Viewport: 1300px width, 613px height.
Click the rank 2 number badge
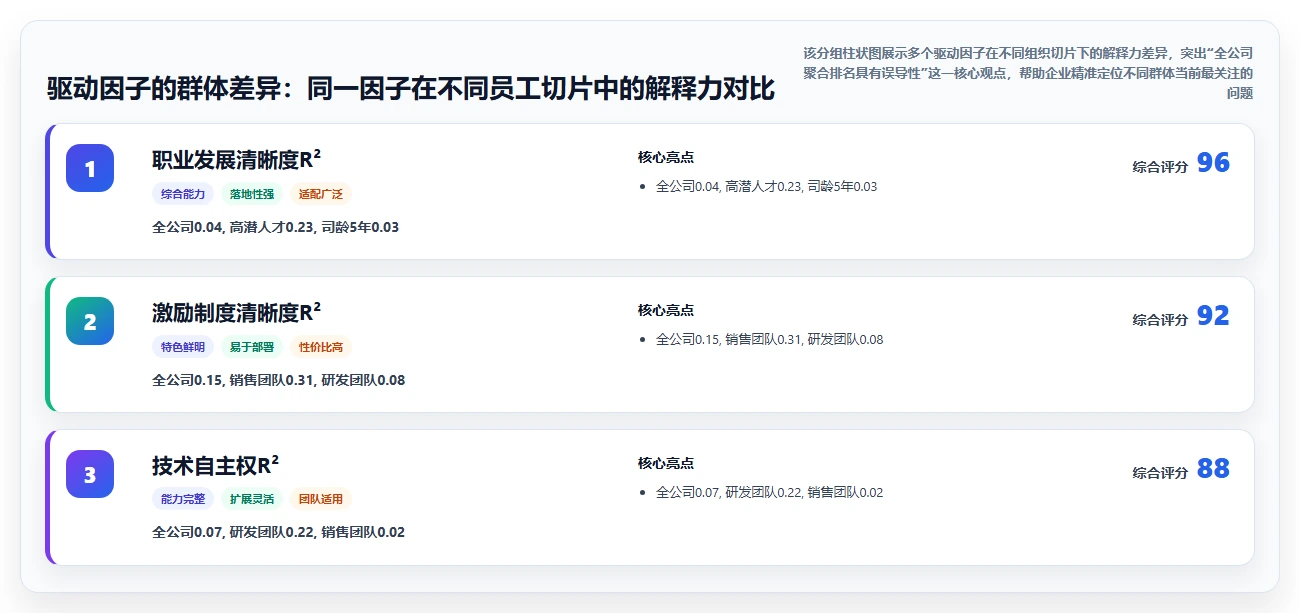point(90,321)
